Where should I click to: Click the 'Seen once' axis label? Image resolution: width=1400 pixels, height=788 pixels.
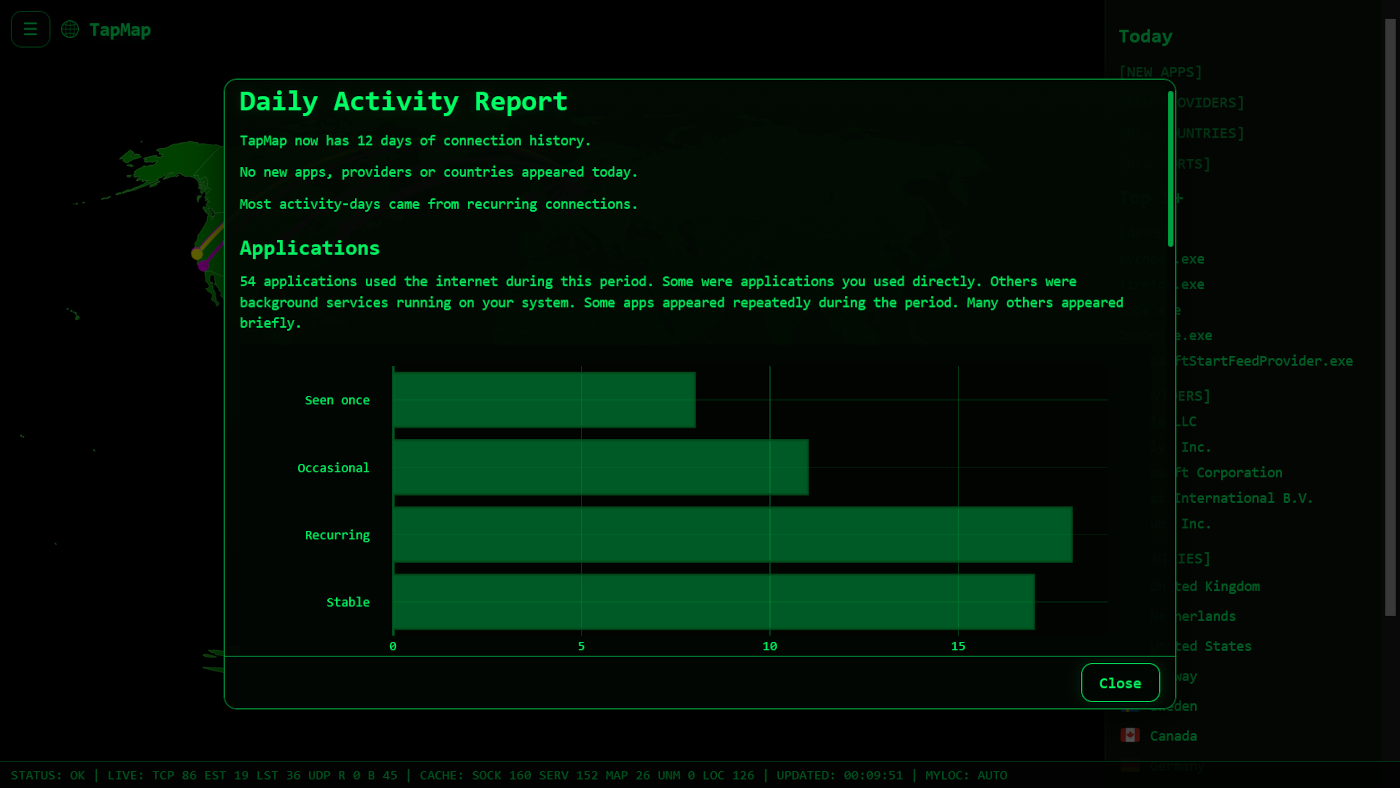coord(337,400)
